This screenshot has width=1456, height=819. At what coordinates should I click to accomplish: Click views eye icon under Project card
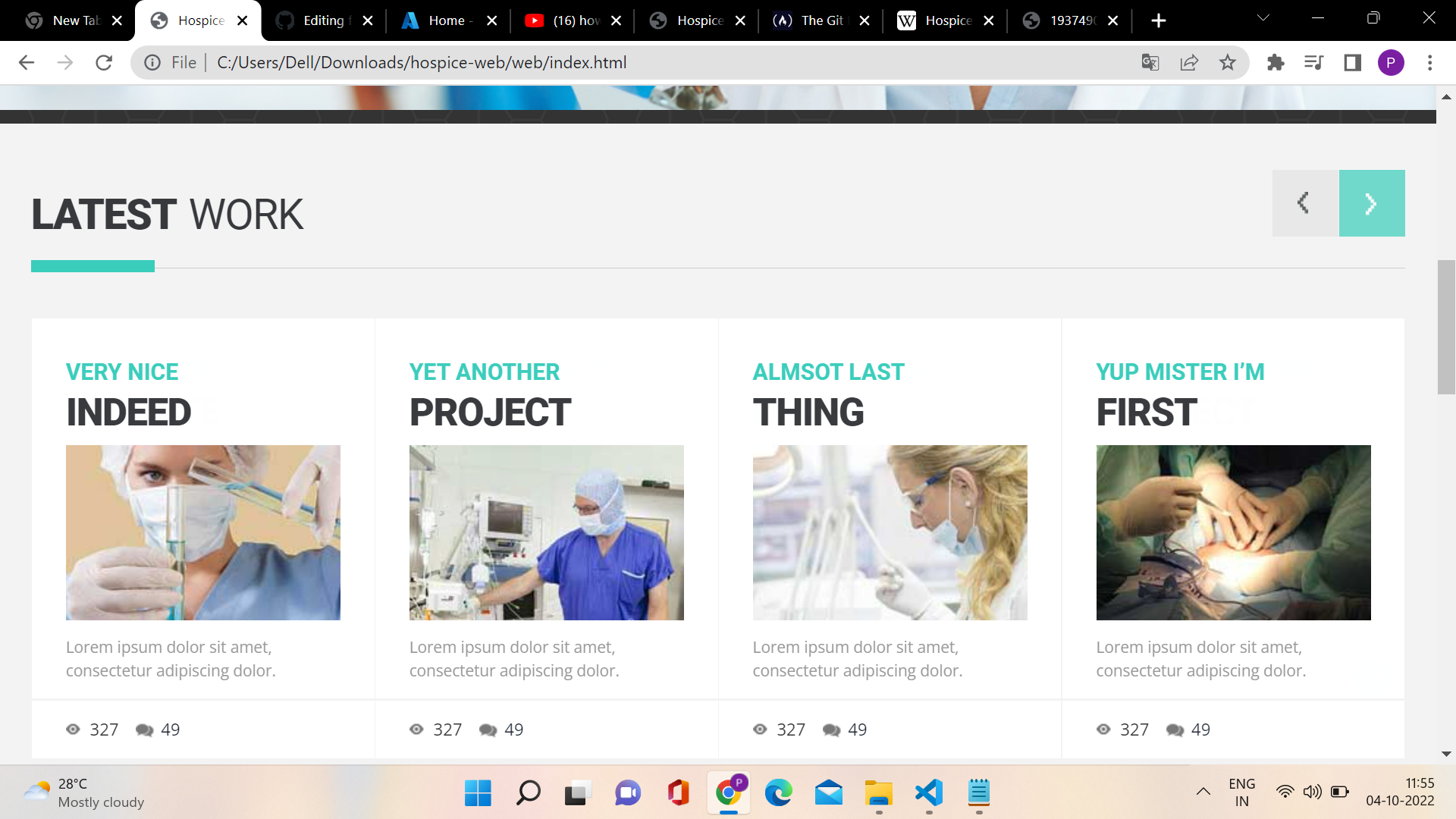click(416, 730)
